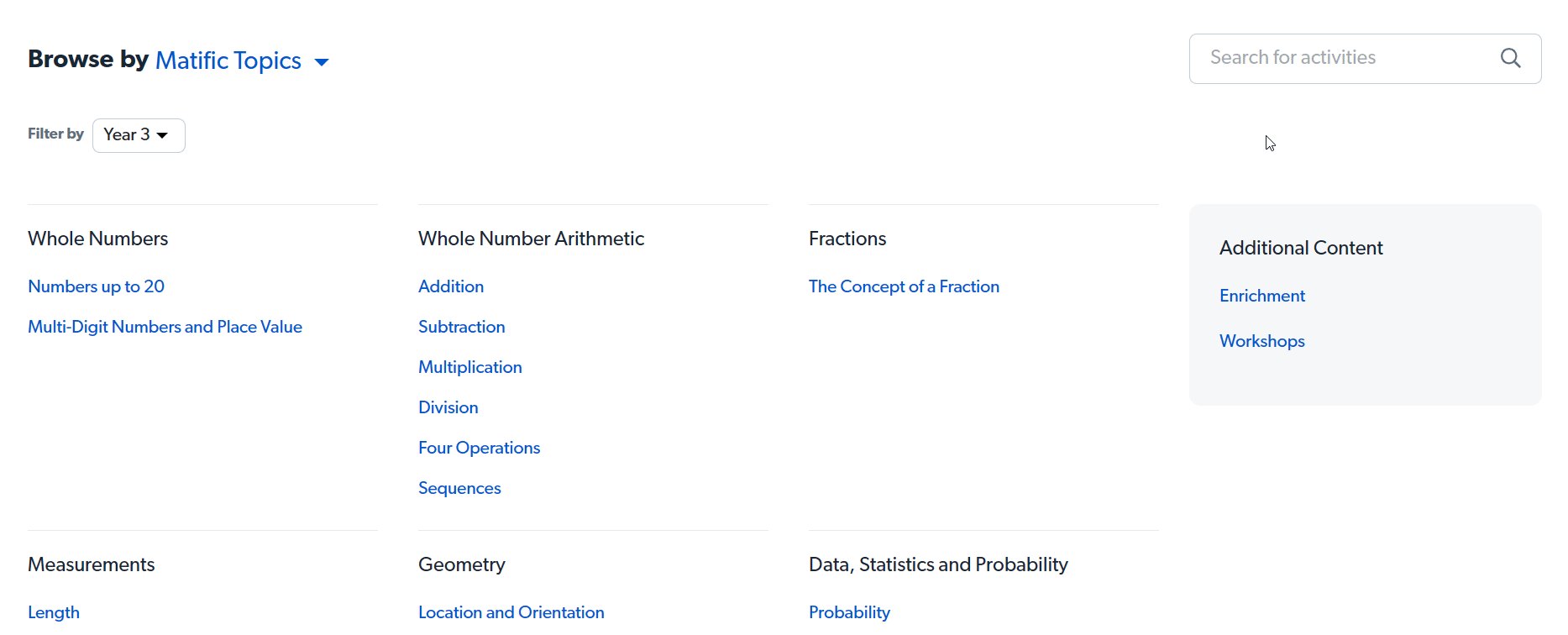Open the Four Operations topic
The width and height of the screenshot is (1568, 635).
(479, 448)
